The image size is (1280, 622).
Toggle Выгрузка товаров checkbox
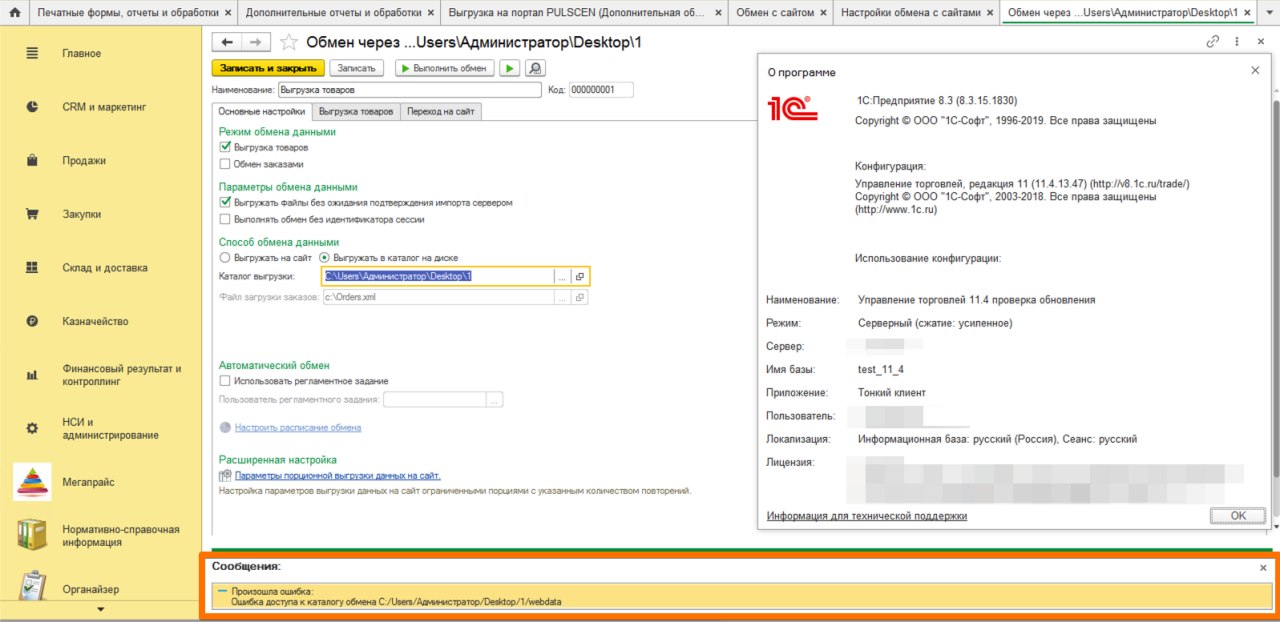[x=225, y=147]
